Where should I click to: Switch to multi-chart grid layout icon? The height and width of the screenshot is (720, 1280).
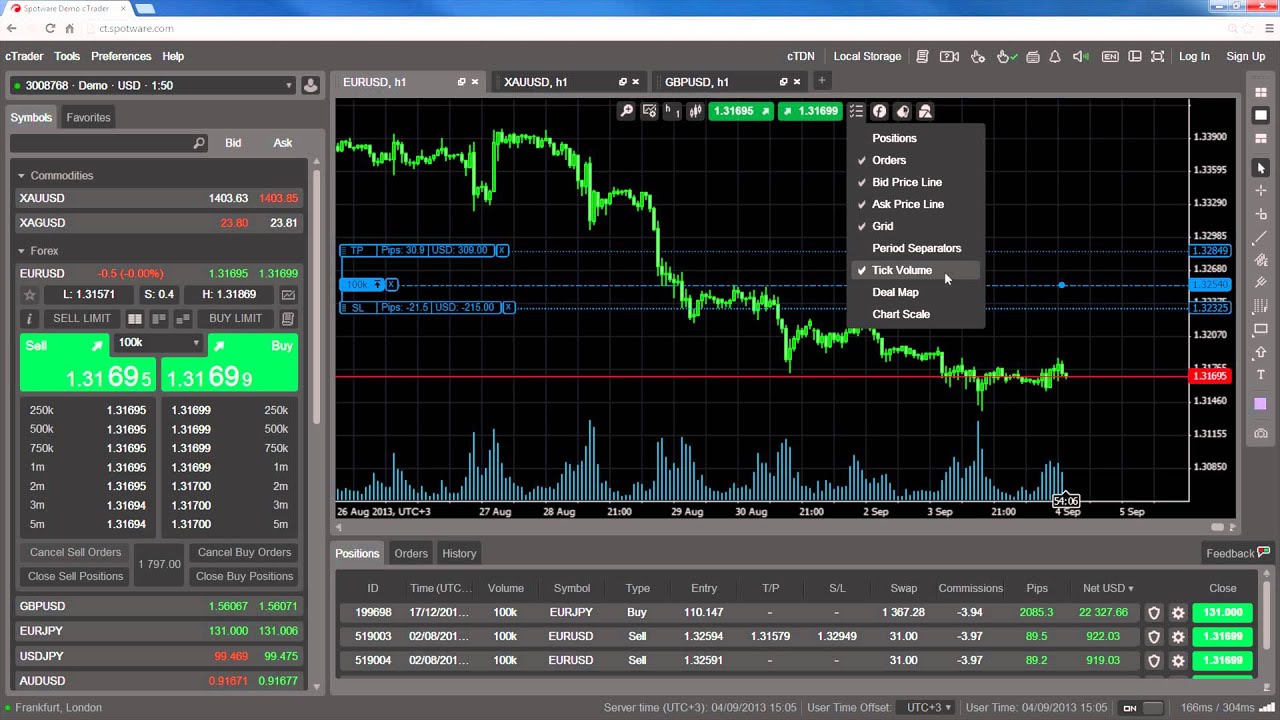(x=1261, y=93)
